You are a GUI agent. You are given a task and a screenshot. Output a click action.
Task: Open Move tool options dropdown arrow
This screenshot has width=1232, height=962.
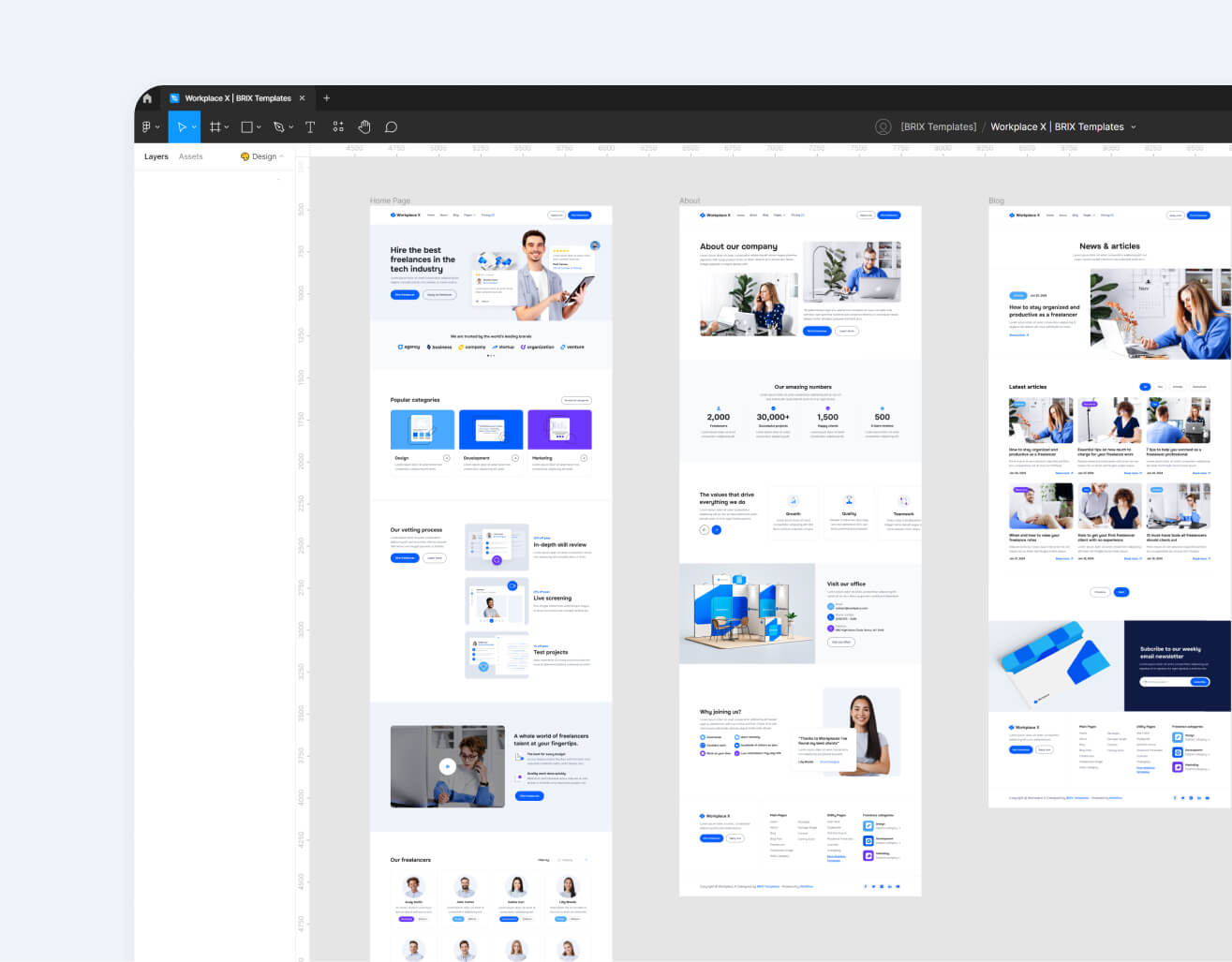point(194,127)
